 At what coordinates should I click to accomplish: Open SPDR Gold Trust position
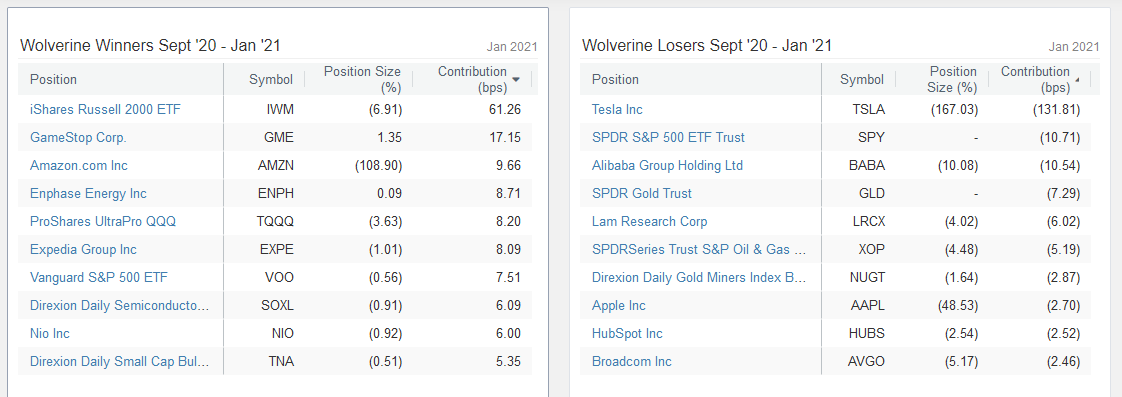641,193
